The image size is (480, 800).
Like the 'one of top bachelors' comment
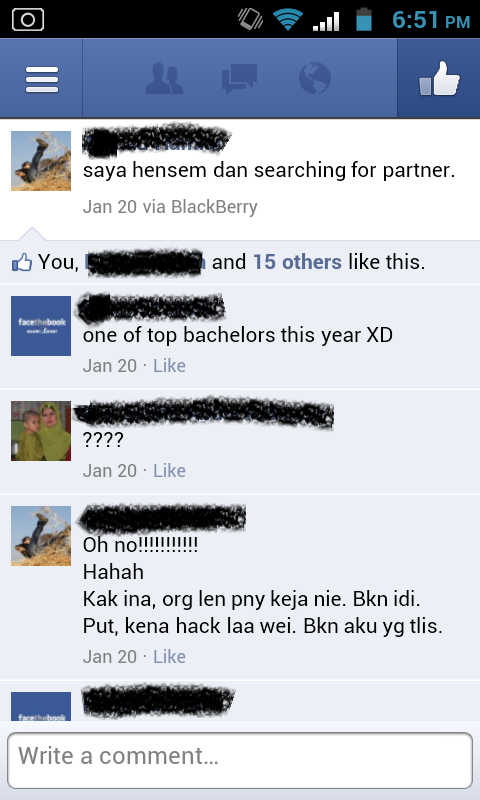pyautogui.click(x=169, y=365)
